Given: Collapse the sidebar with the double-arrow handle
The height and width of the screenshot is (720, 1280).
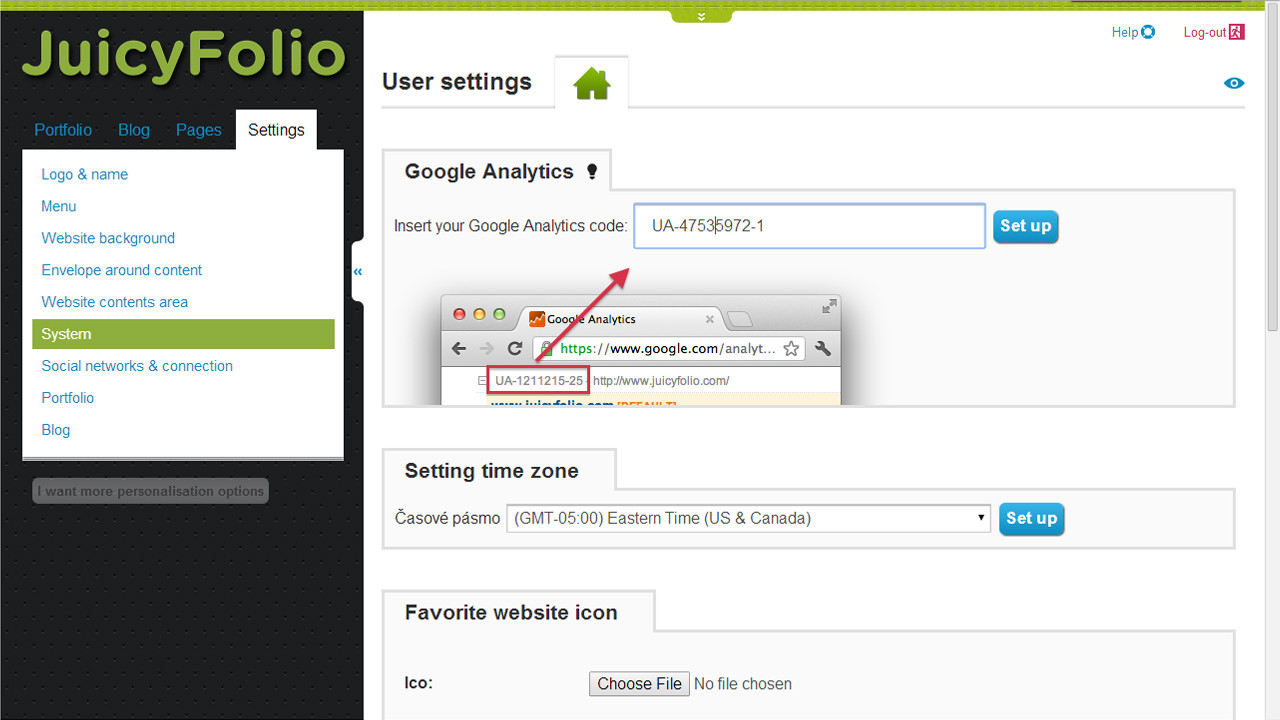Looking at the screenshot, I should coord(357,271).
